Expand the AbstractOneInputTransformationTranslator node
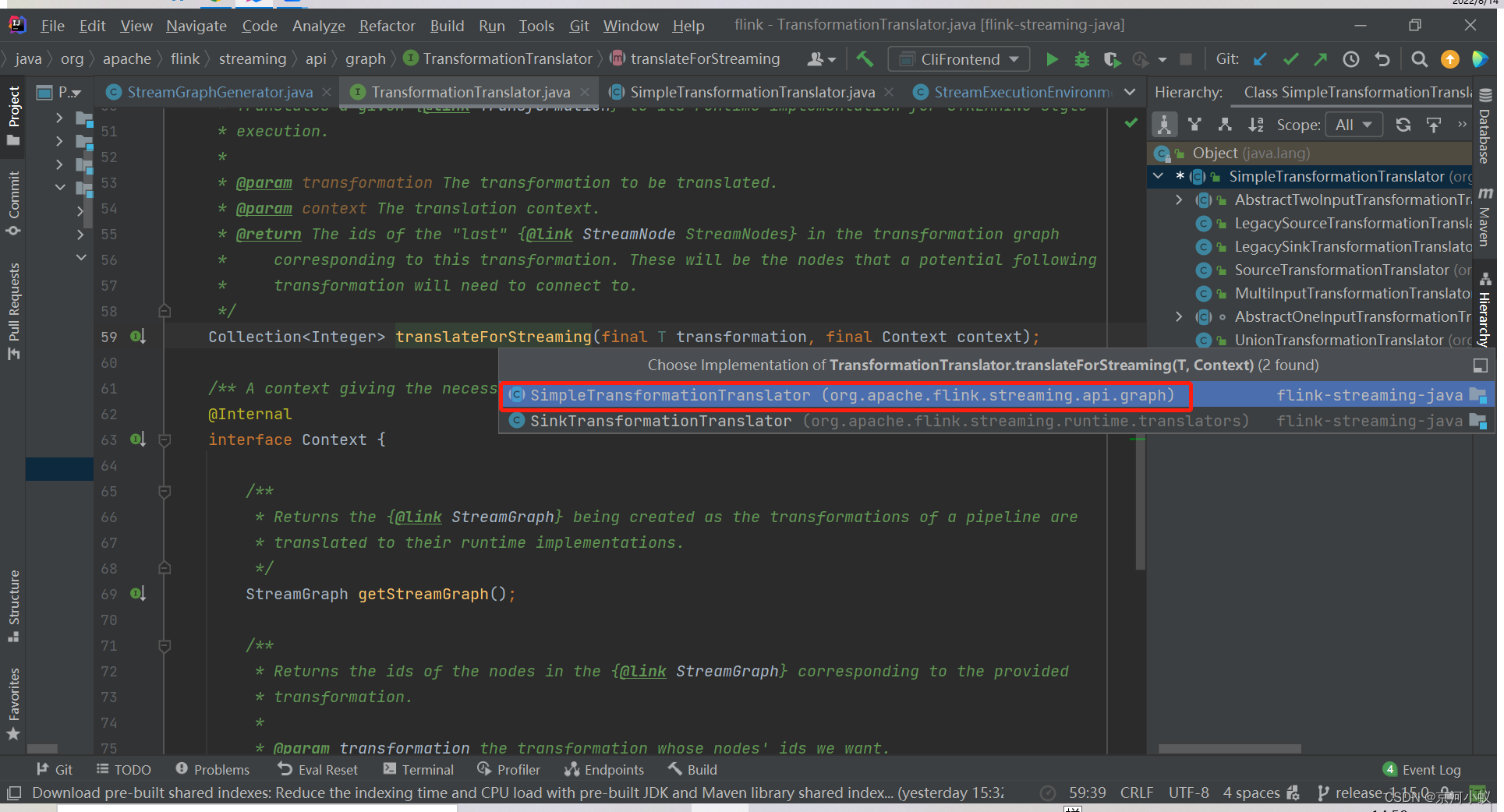 (x=1179, y=316)
